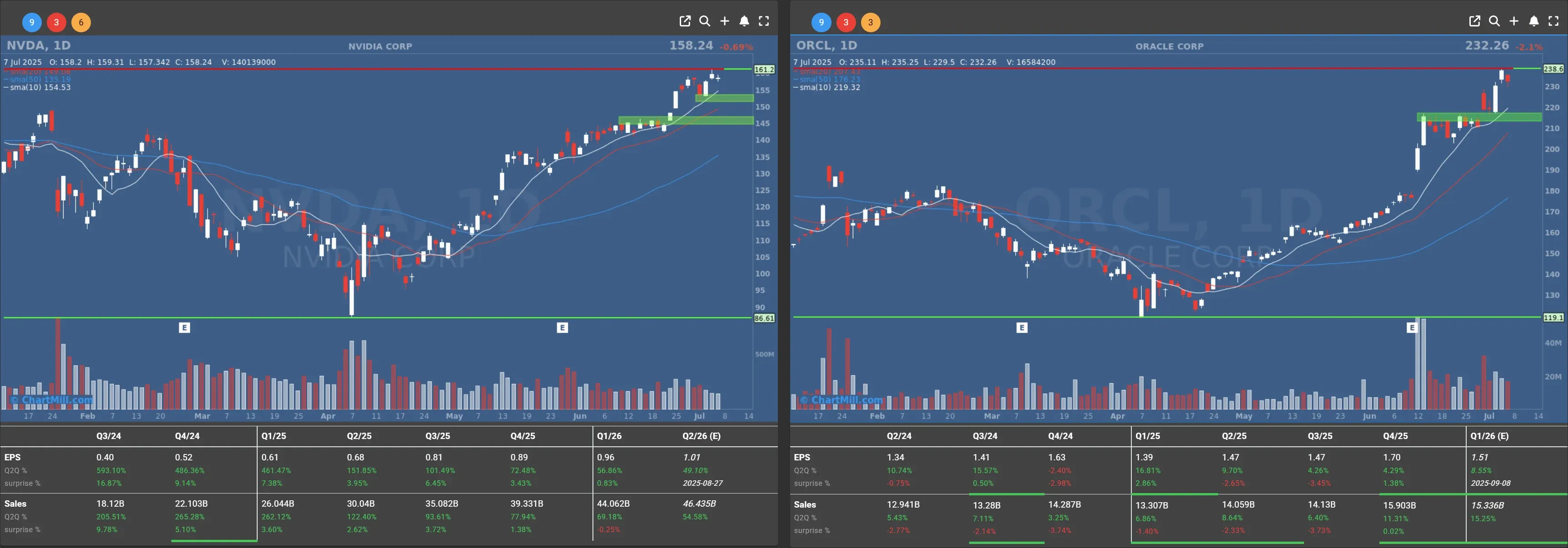Click the red 3 badge on ORCL panel
The image size is (1568, 548).
(846, 23)
